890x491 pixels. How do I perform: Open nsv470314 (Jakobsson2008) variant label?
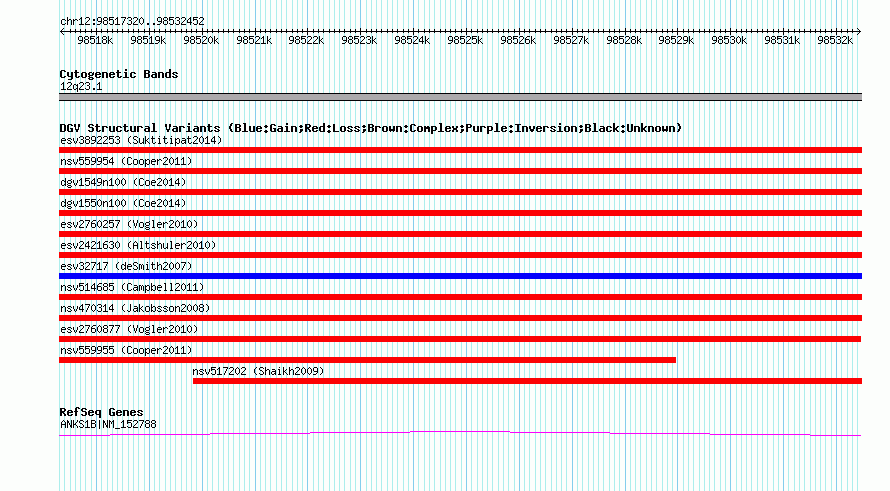[135, 308]
